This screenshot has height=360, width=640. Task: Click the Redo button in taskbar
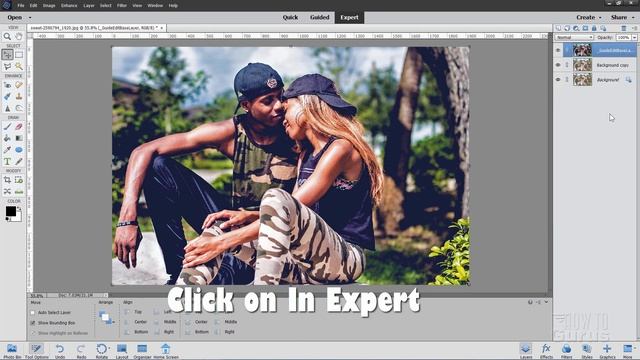81,351
